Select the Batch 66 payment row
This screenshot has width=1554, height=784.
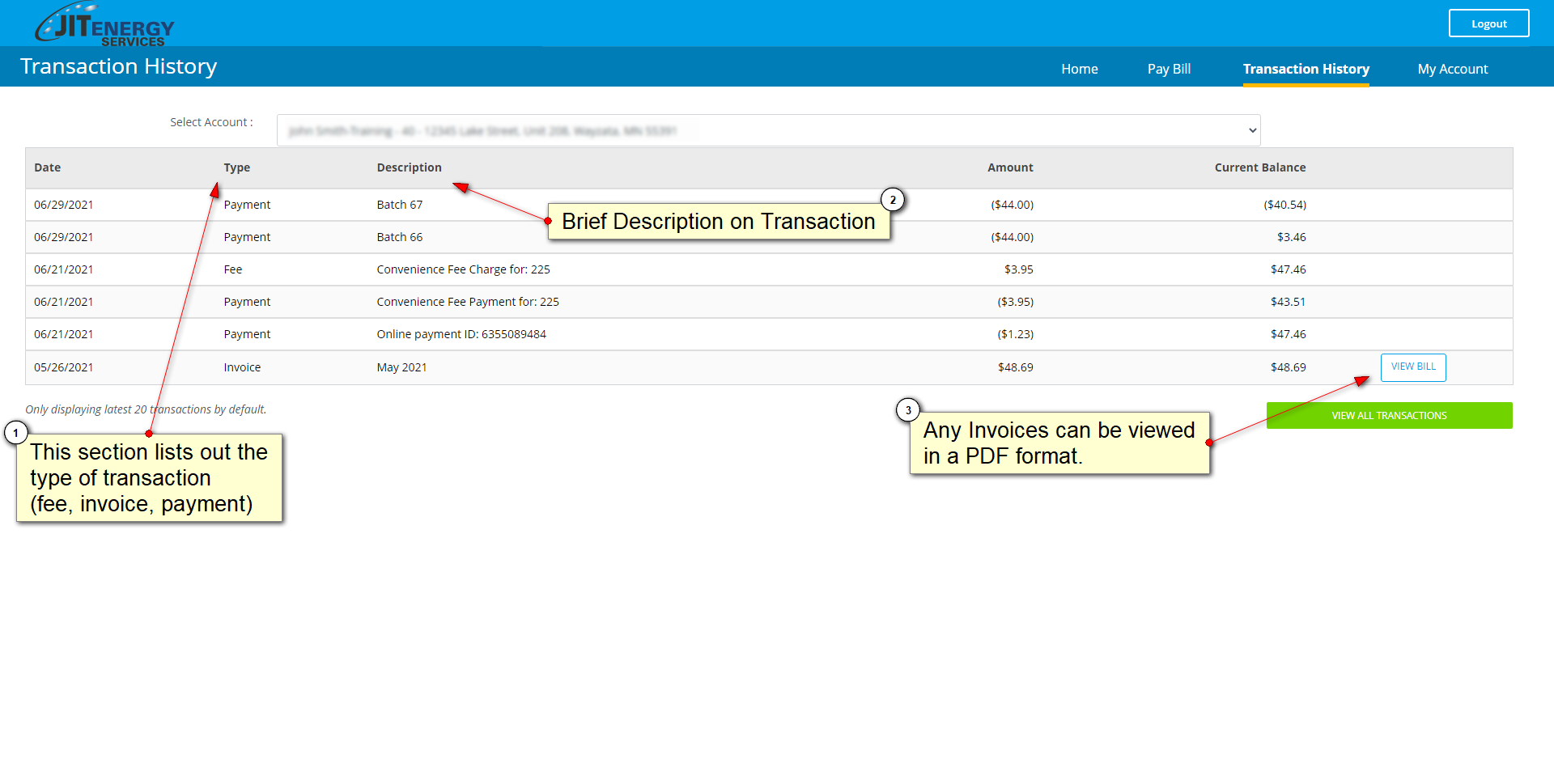pyautogui.click(x=399, y=237)
